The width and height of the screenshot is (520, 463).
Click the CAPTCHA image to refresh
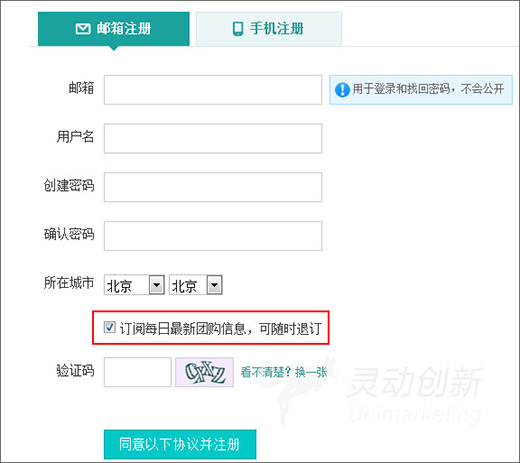coord(204,372)
